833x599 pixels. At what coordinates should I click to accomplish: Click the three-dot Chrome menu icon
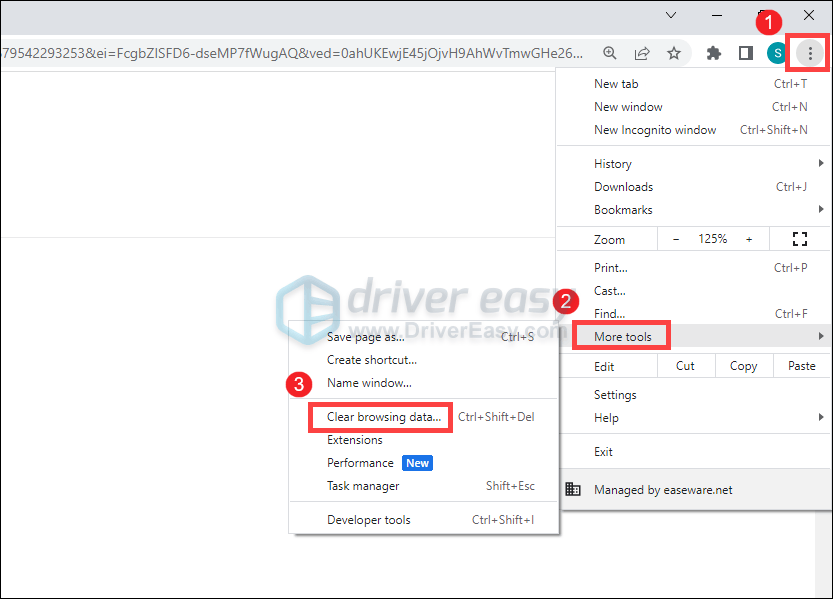pos(810,53)
